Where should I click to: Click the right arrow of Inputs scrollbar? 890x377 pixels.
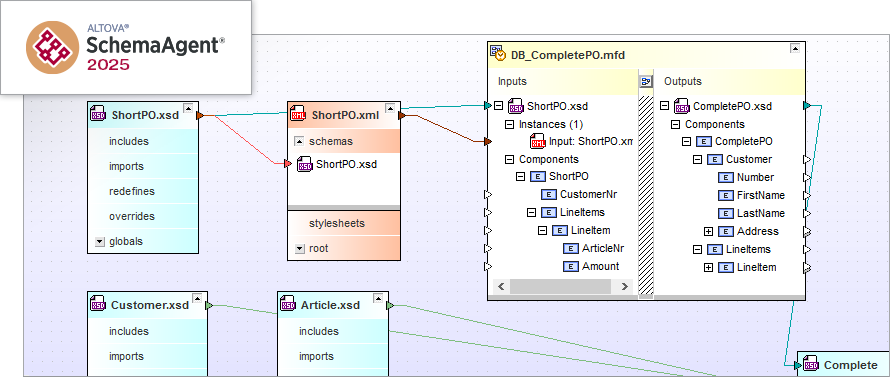tap(625, 287)
